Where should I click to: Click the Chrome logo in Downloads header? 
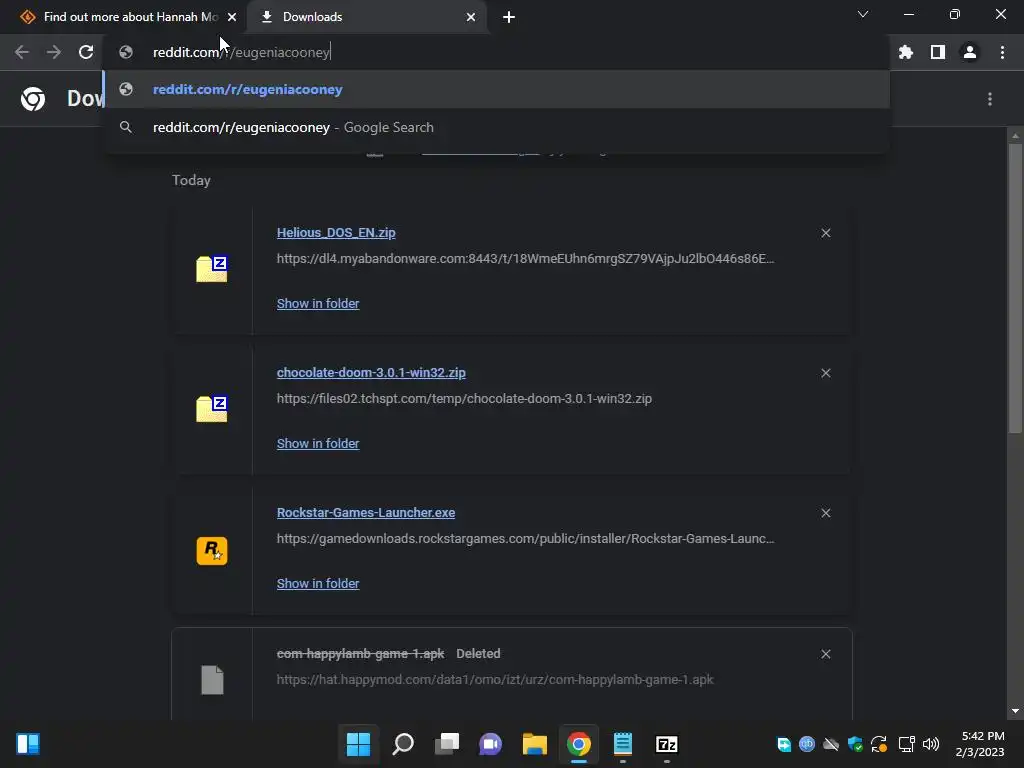pos(33,99)
